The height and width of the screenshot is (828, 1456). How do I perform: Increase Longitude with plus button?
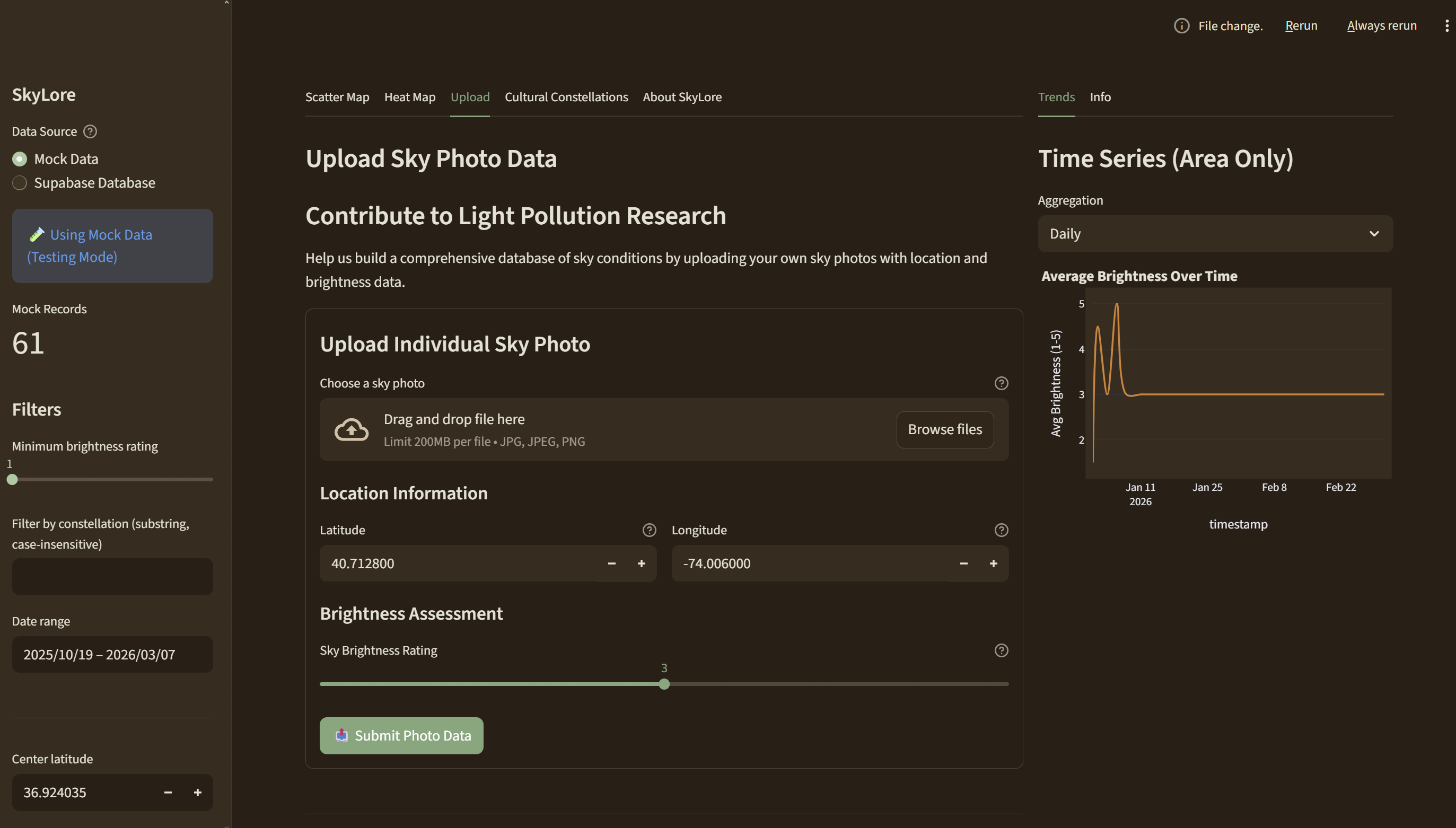(x=993, y=563)
